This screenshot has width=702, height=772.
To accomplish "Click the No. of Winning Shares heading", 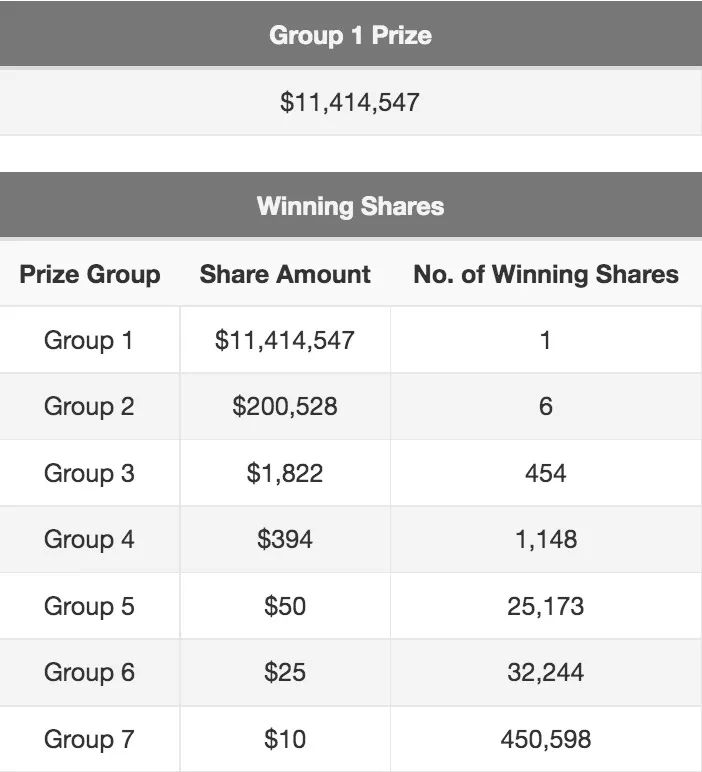I will coord(546,274).
